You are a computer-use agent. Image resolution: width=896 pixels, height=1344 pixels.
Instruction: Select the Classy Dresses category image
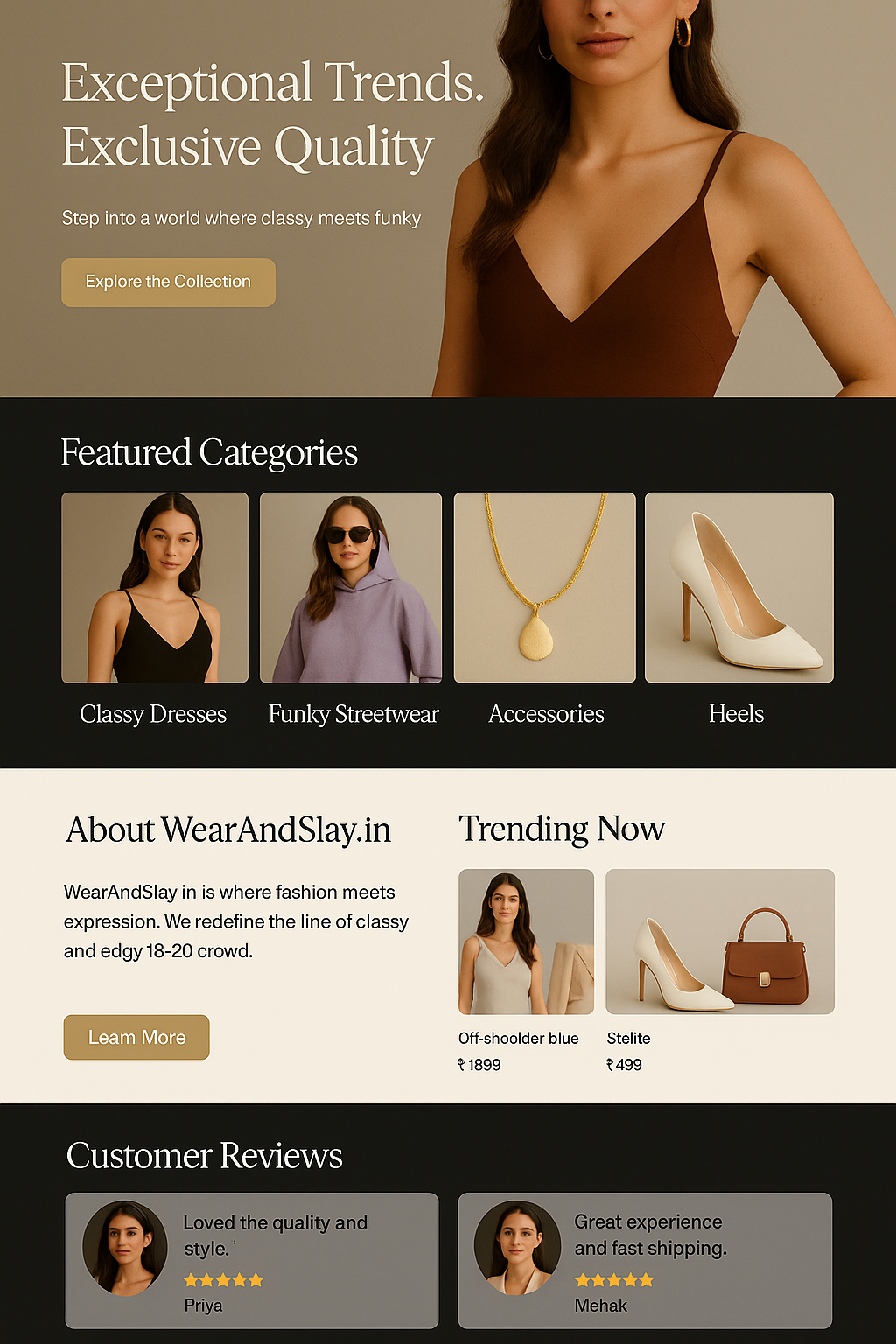[155, 587]
